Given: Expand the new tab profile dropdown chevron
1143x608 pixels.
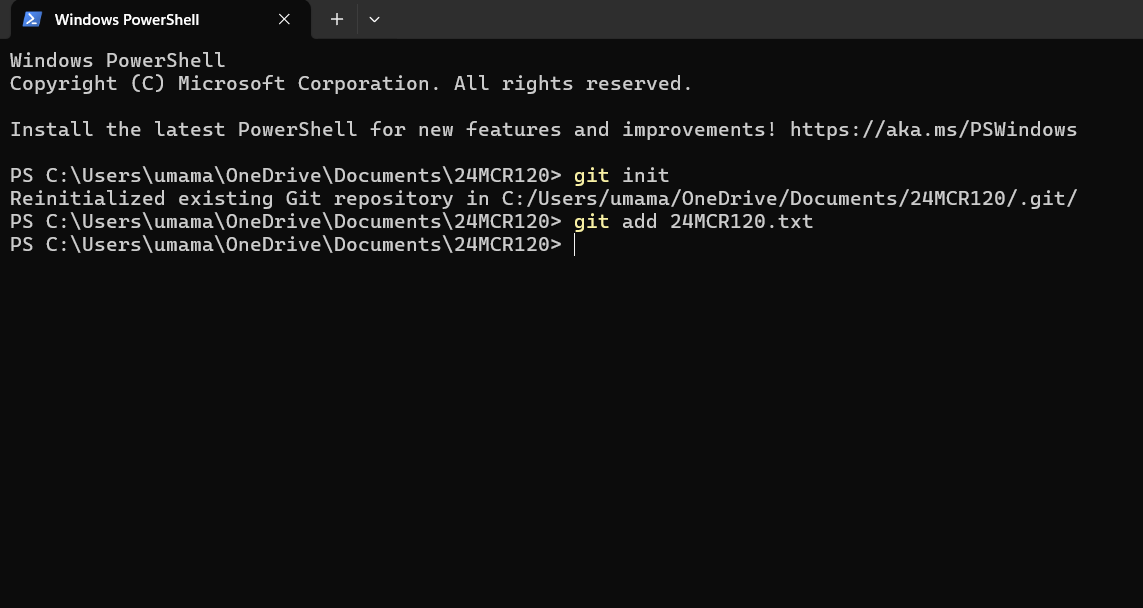Looking at the screenshot, I should coord(375,20).
